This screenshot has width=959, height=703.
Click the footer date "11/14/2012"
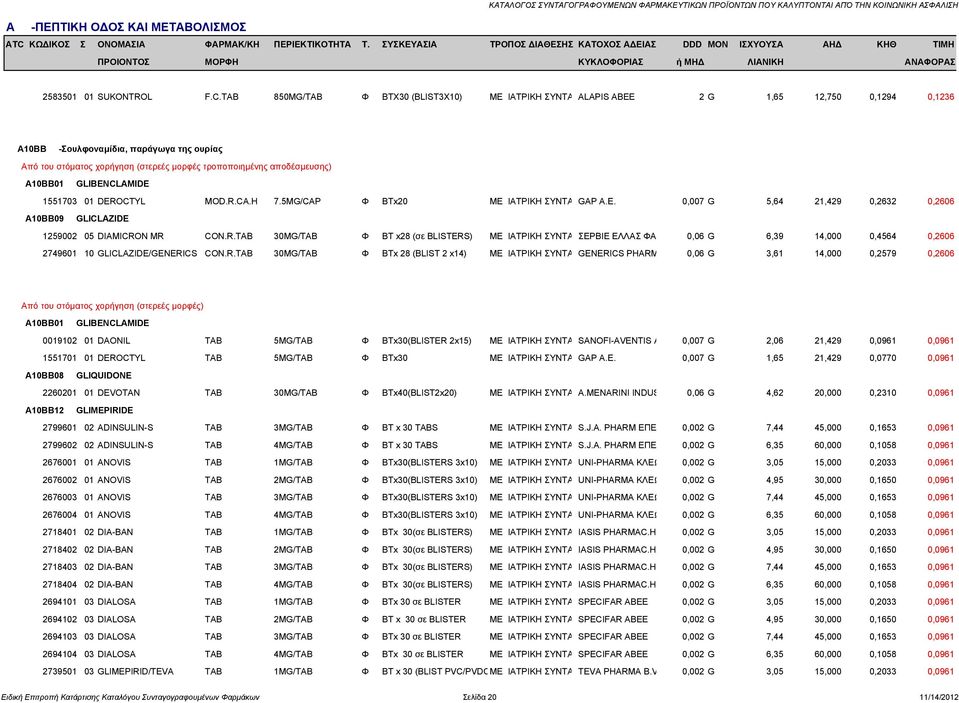pos(938,697)
